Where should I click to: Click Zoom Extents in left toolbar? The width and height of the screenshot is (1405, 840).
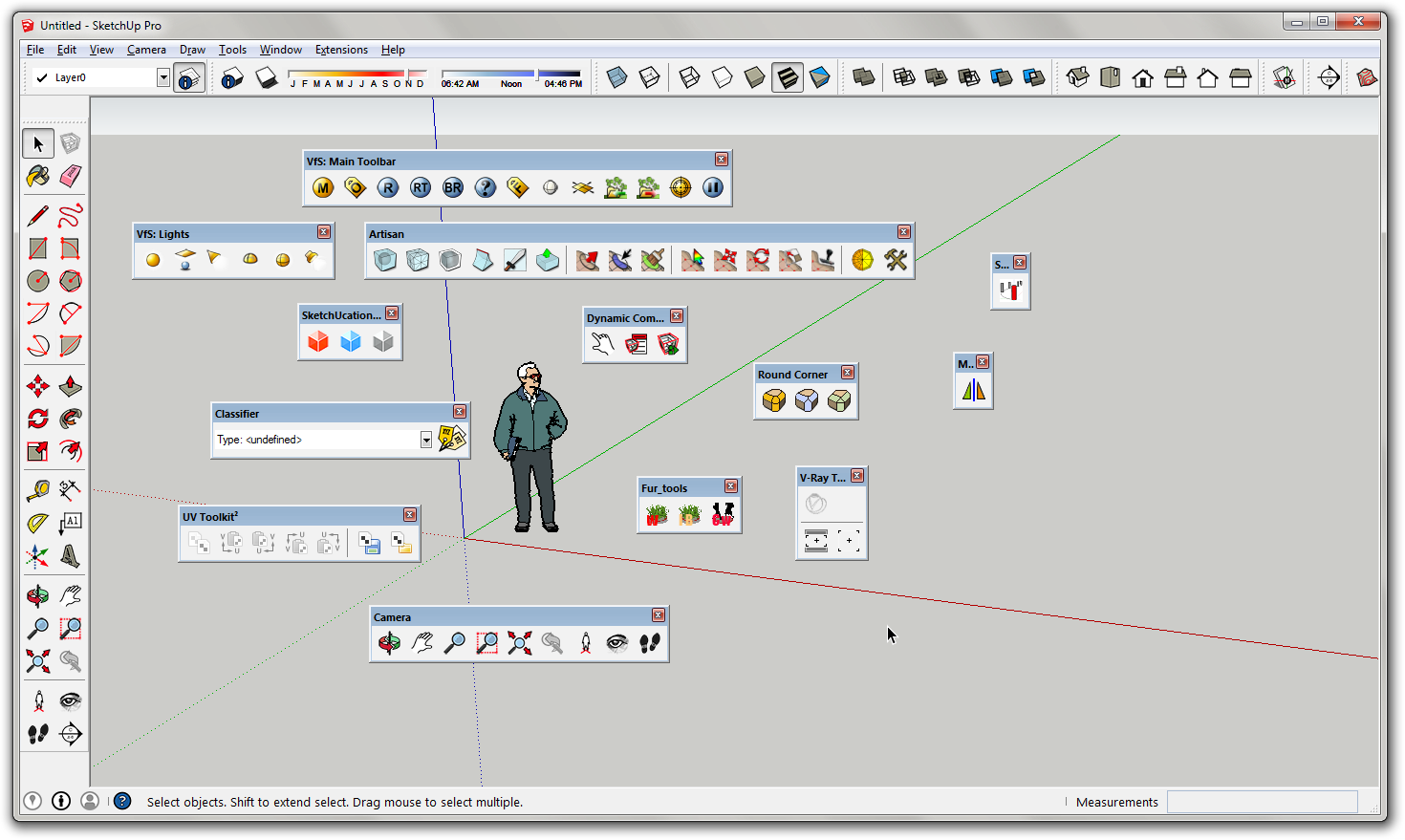(38, 661)
